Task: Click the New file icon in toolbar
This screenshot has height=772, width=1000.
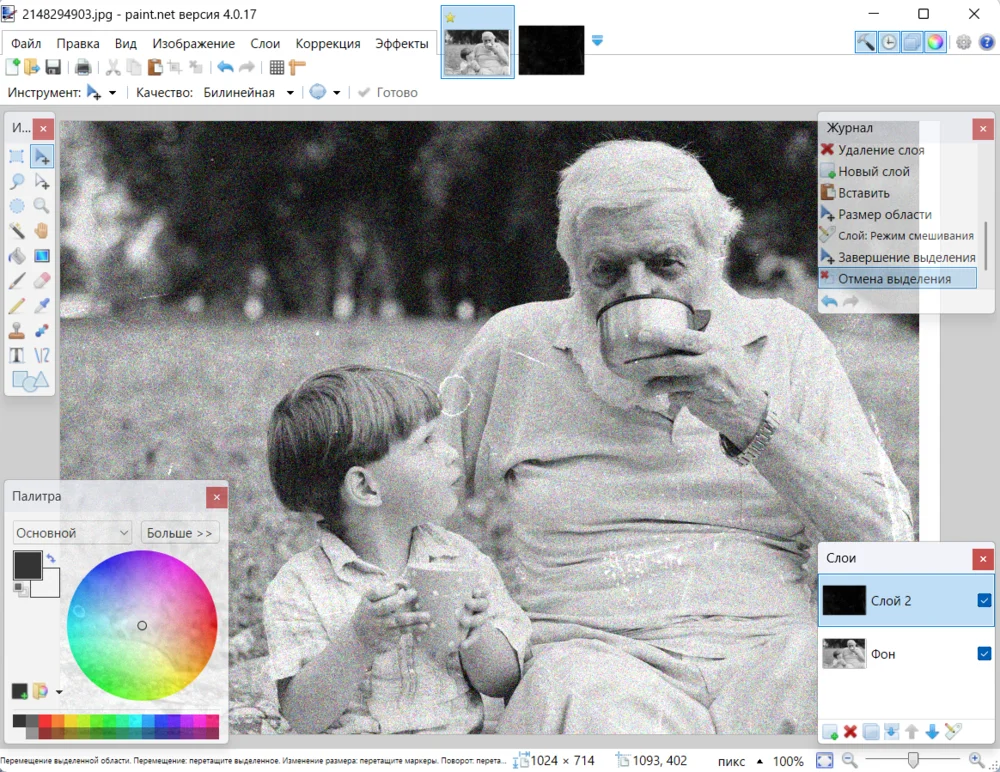Action: 12,67
